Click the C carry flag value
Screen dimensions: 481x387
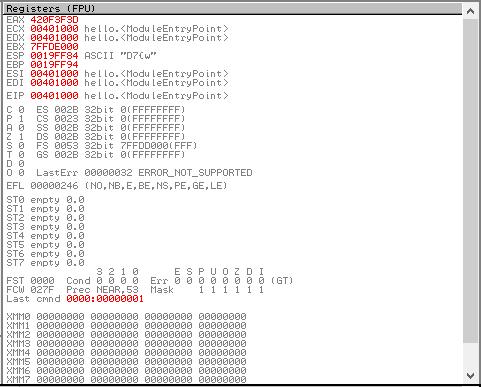click(21, 110)
